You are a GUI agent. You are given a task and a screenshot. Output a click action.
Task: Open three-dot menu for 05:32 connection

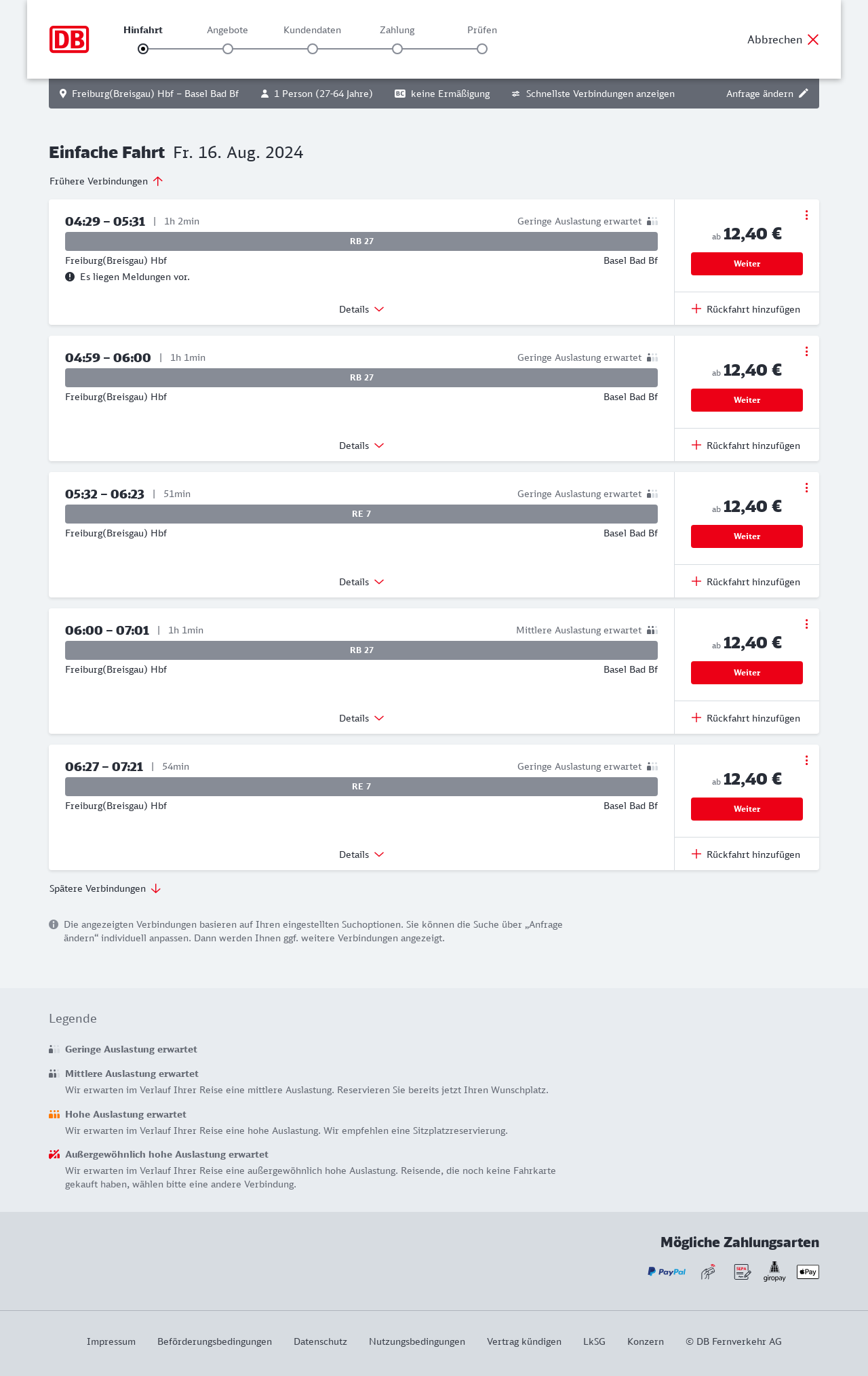click(x=806, y=488)
